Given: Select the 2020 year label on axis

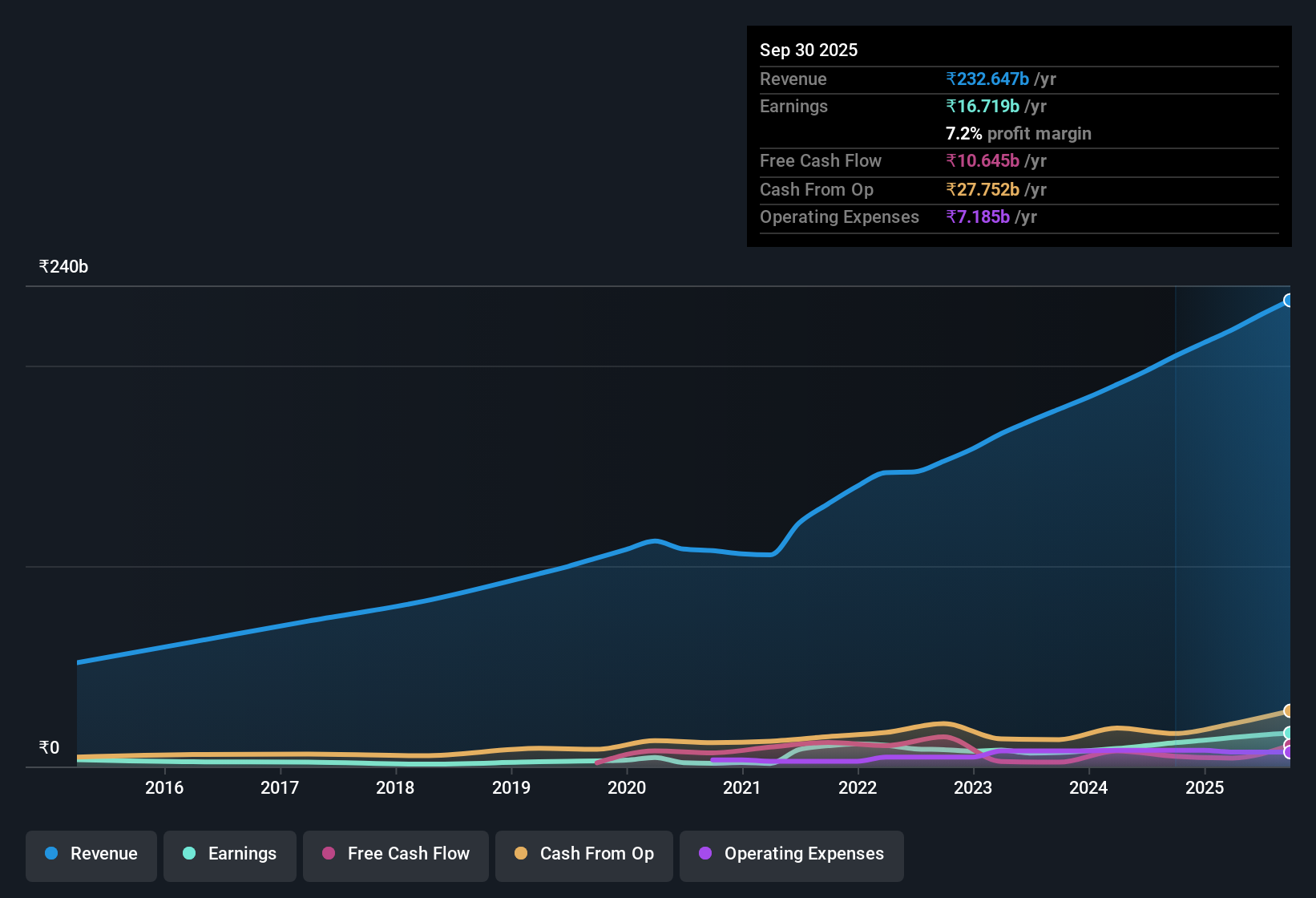Looking at the screenshot, I should pos(628,788).
